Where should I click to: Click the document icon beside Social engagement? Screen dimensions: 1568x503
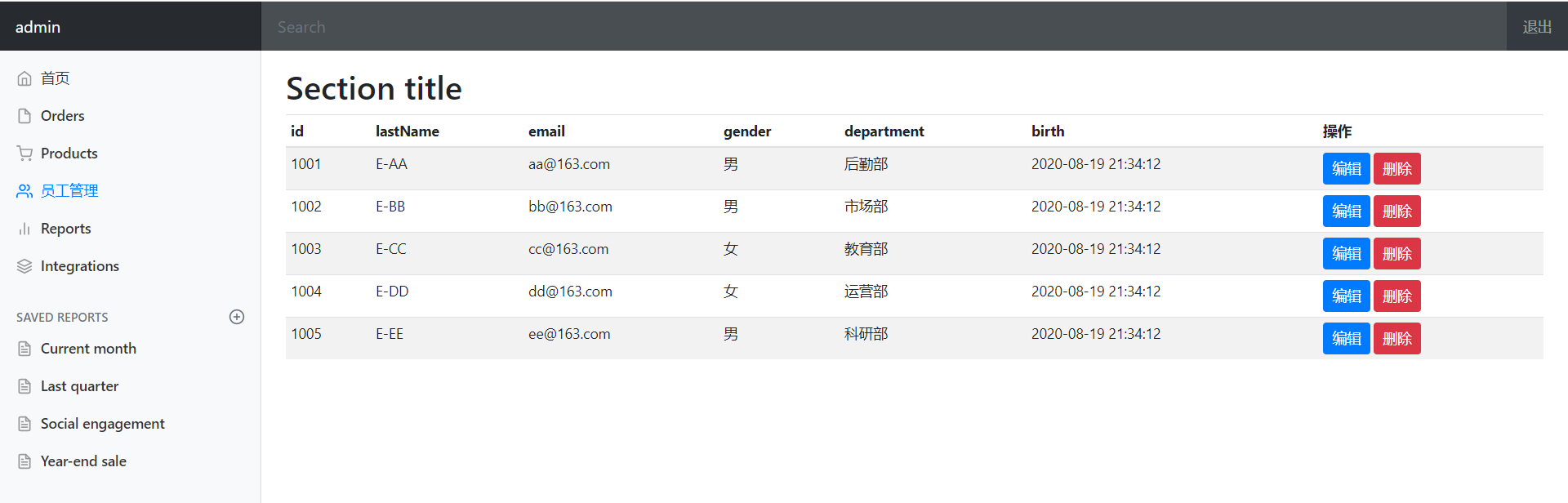coord(24,424)
